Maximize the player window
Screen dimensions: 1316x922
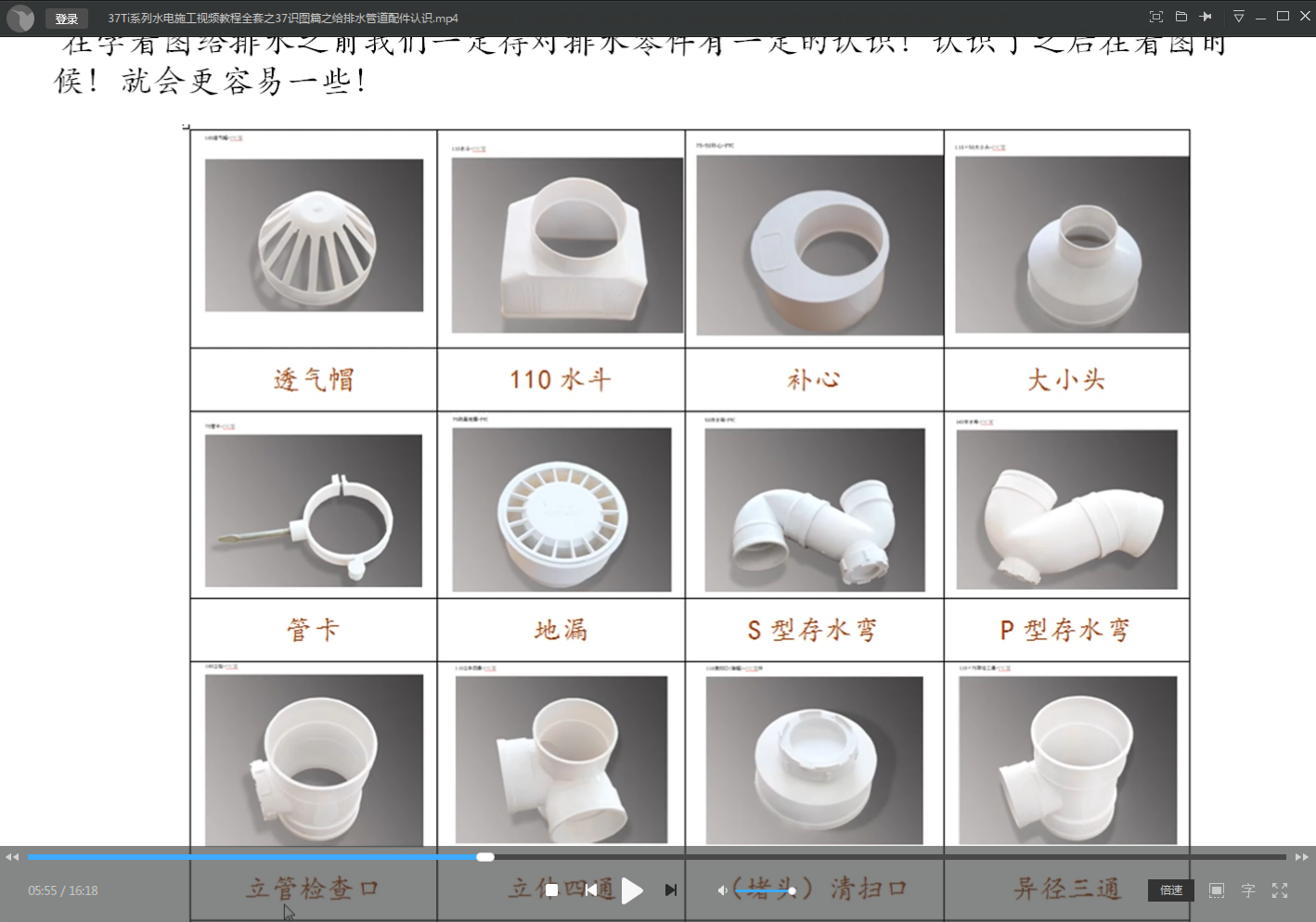coord(1283,17)
